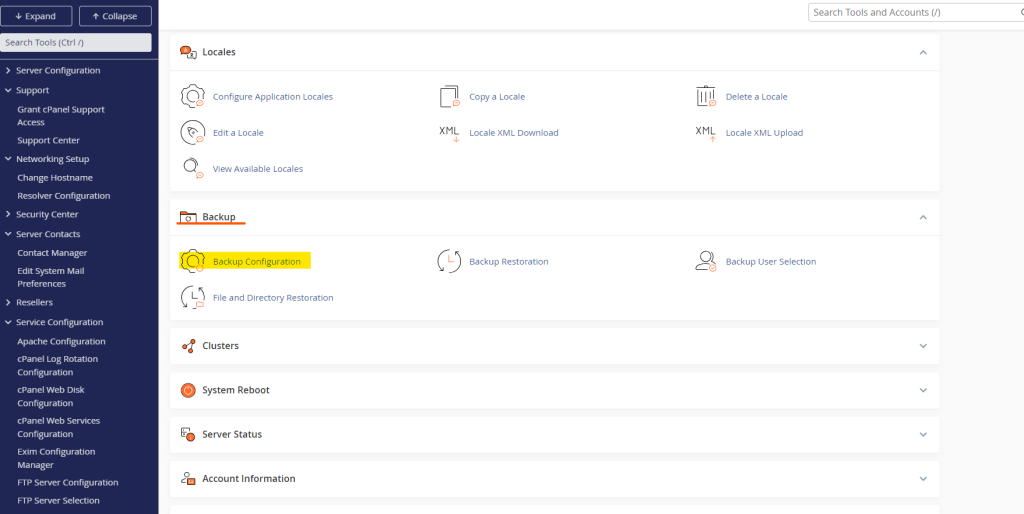Click the Backup Restoration clock icon
Screen dimensions: 1024x514
point(449,262)
